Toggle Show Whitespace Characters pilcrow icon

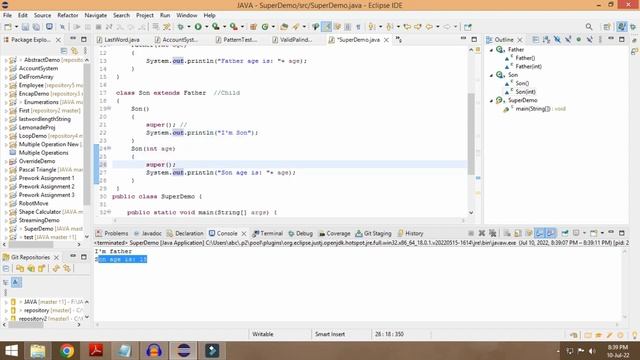358,27
